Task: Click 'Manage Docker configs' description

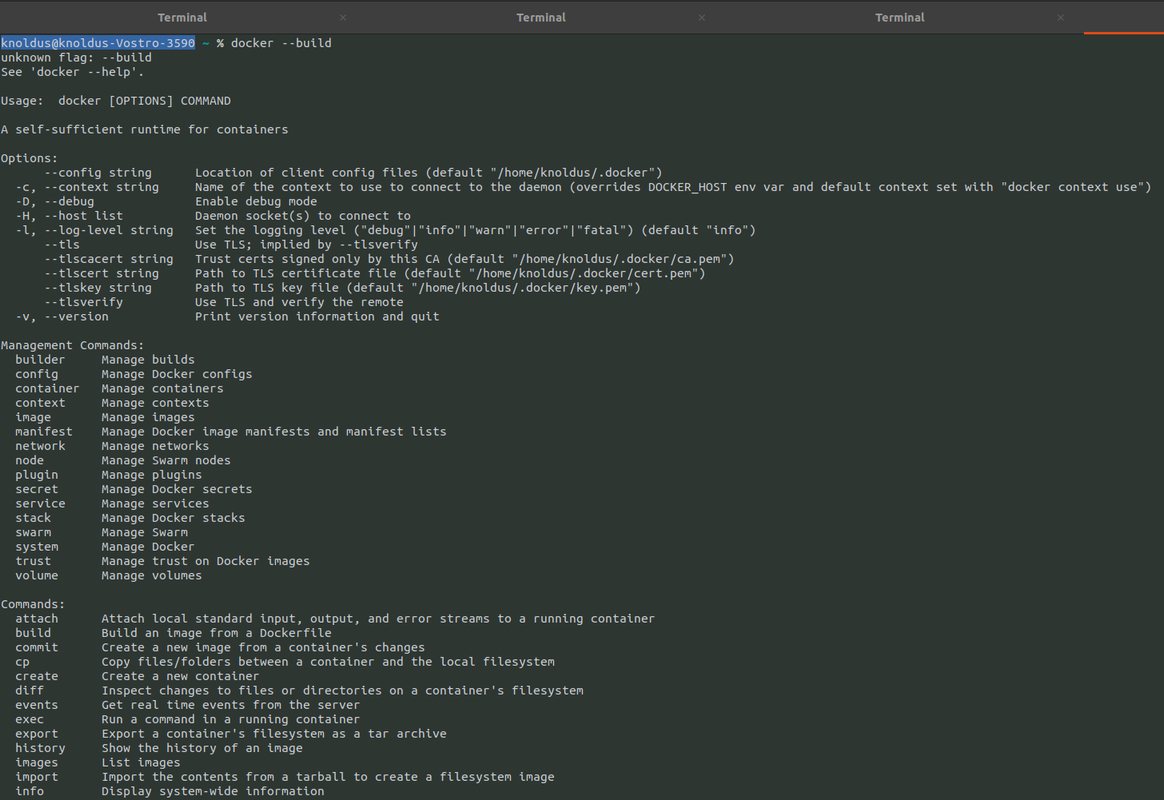Action: [x=177, y=374]
